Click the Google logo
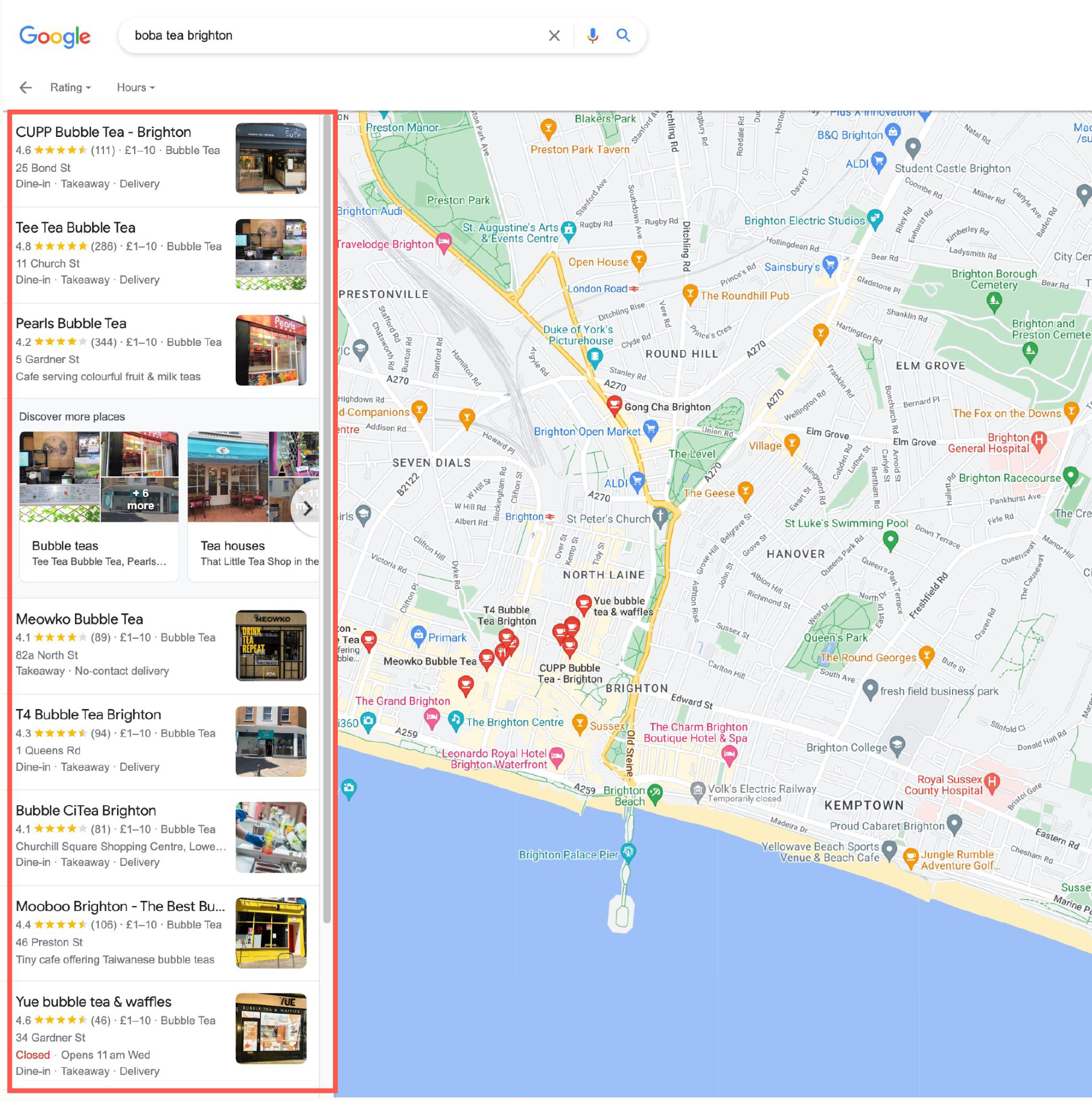 [55, 36]
